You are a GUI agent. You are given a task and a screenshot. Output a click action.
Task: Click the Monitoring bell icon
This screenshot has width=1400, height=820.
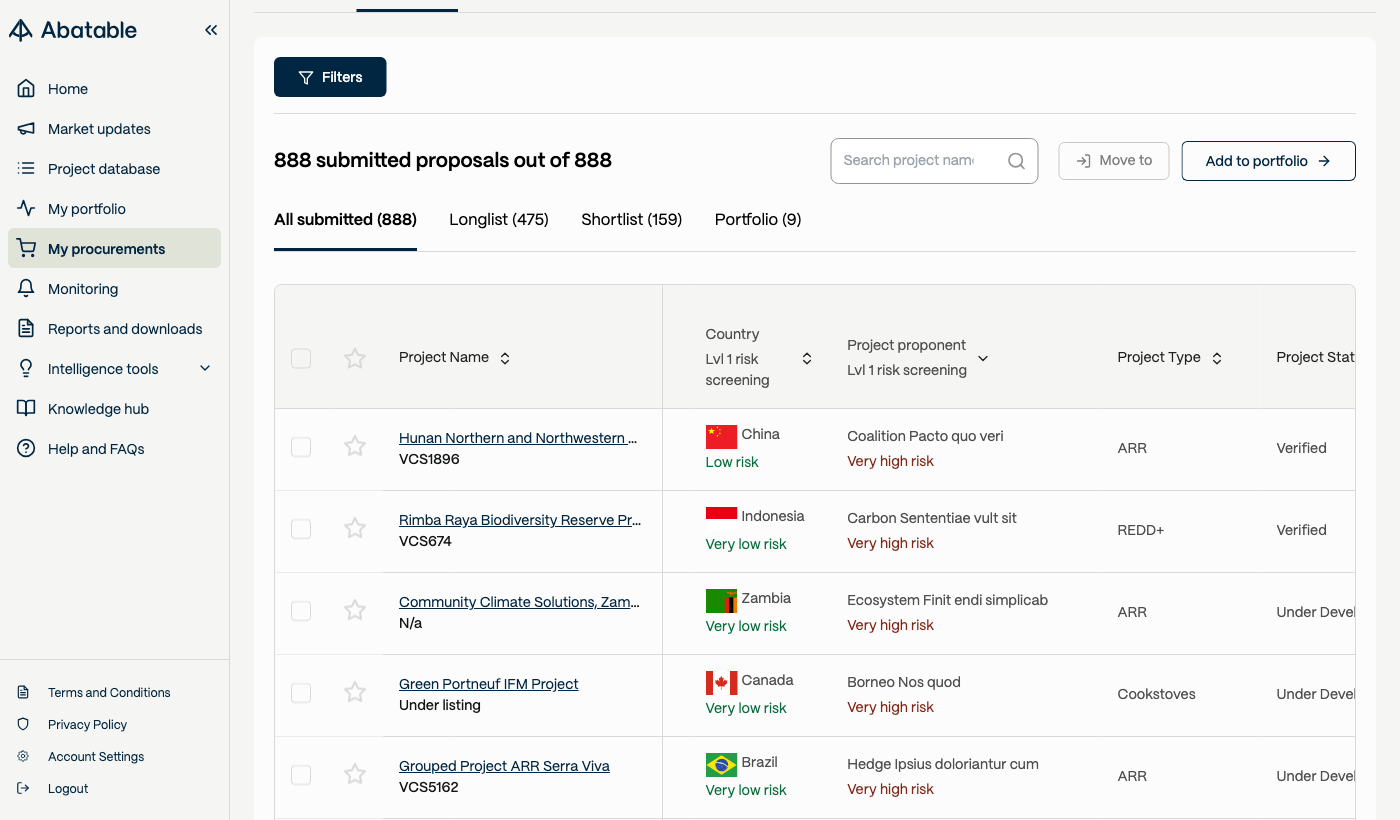click(27, 289)
